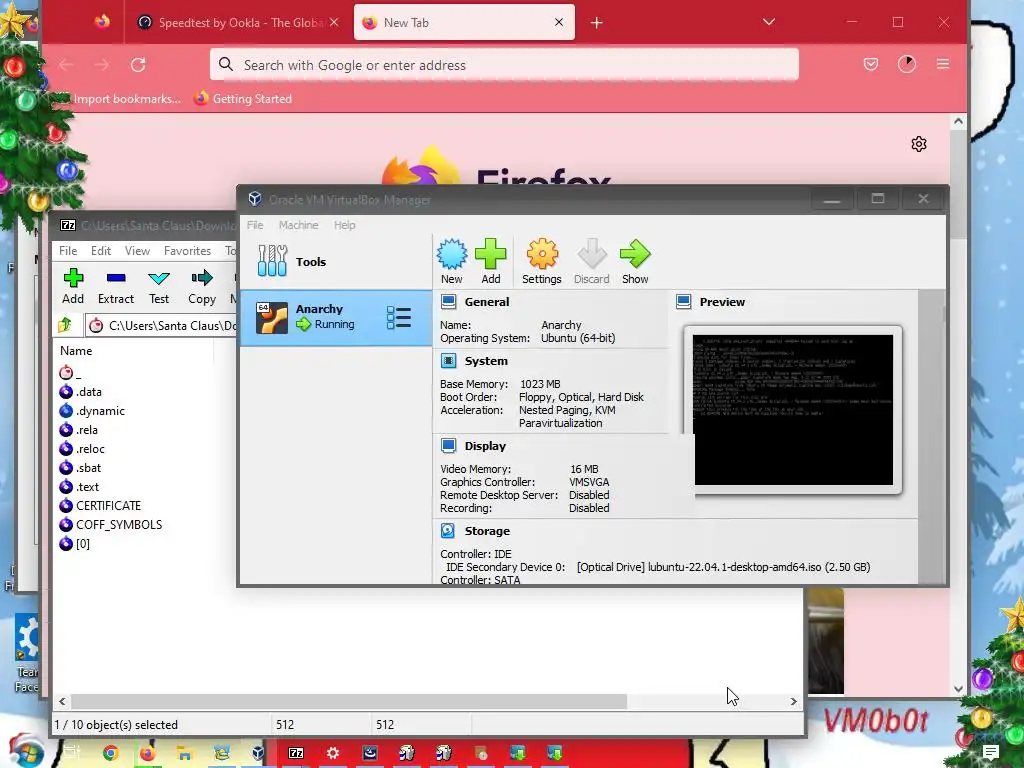Click the circular icon beside Pocket in Firefox
The image size is (1024, 768).
click(x=906, y=64)
